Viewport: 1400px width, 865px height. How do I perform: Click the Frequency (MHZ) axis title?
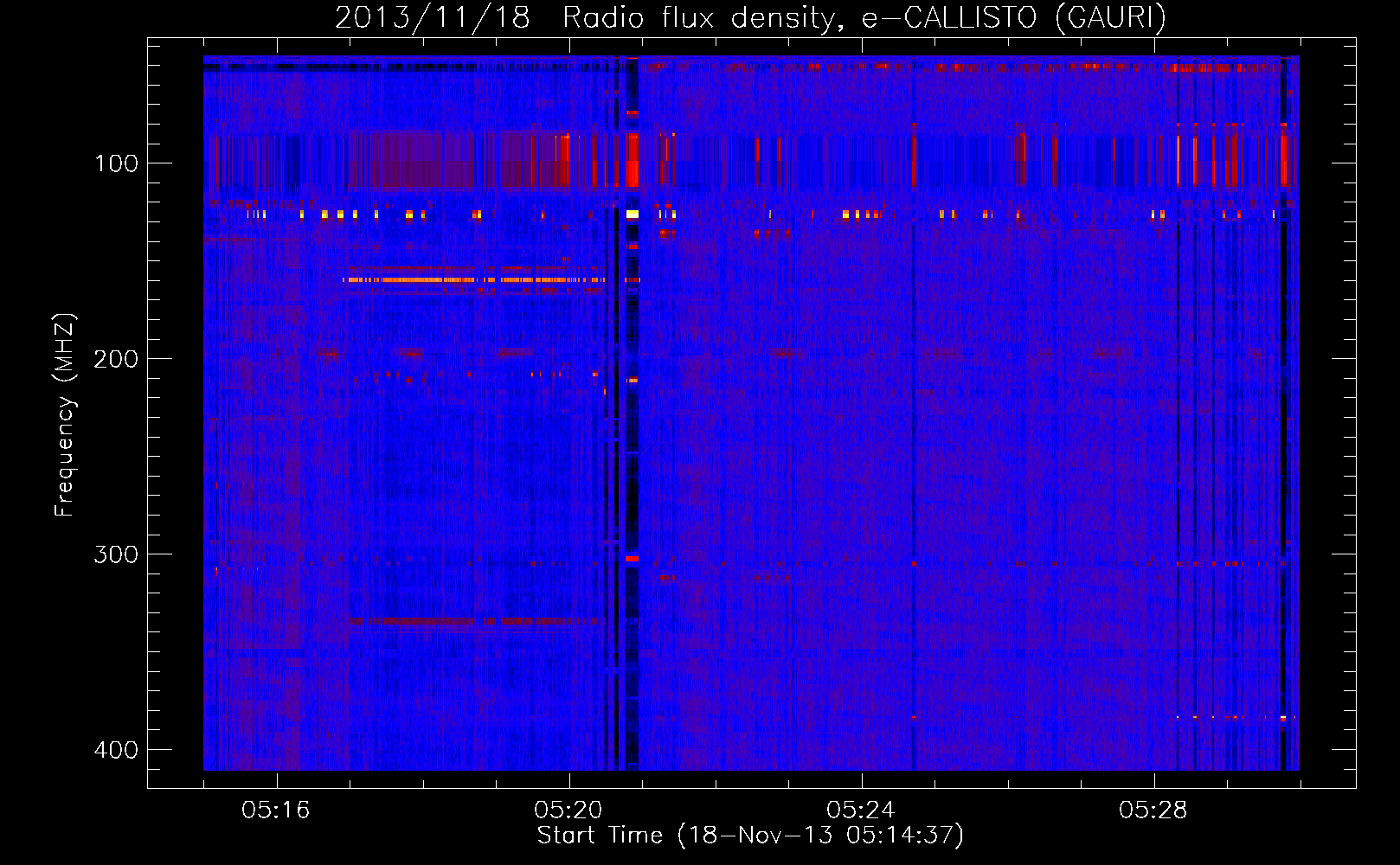66,415
